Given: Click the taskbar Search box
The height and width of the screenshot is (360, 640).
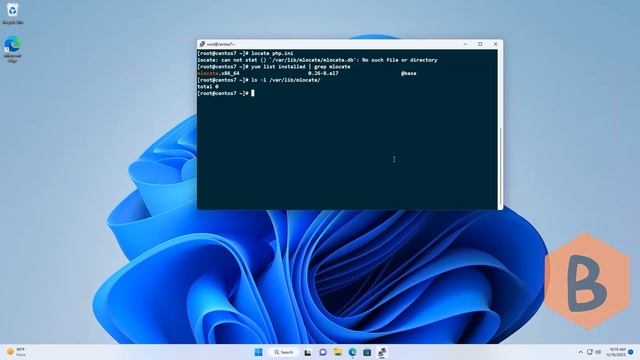Looking at the screenshot, I should (284, 352).
